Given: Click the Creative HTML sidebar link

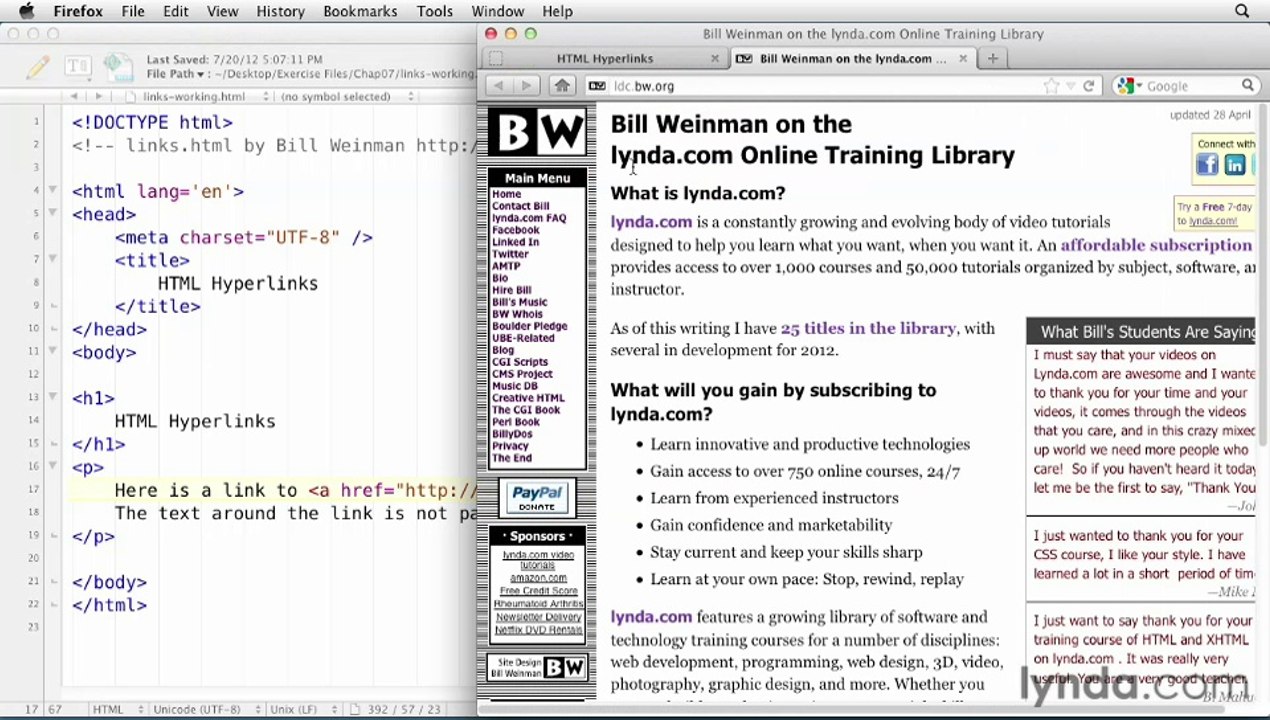Looking at the screenshot, I should coord(528,398).
